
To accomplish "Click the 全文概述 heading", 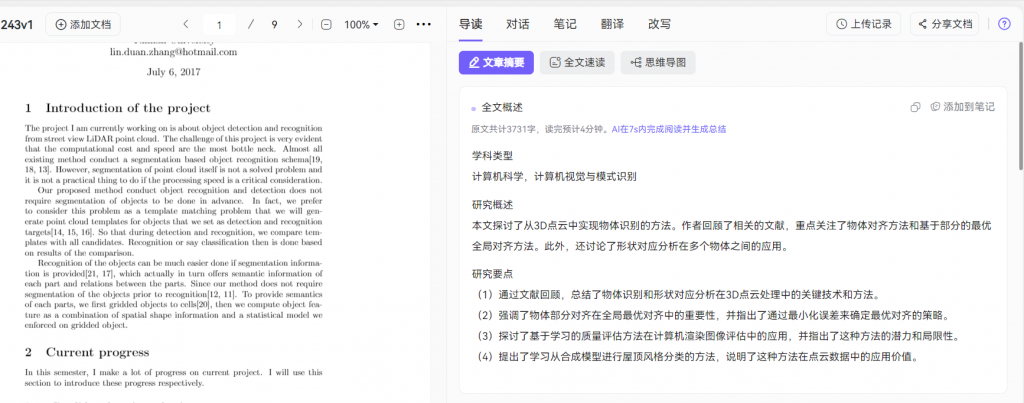I will 502,107.
